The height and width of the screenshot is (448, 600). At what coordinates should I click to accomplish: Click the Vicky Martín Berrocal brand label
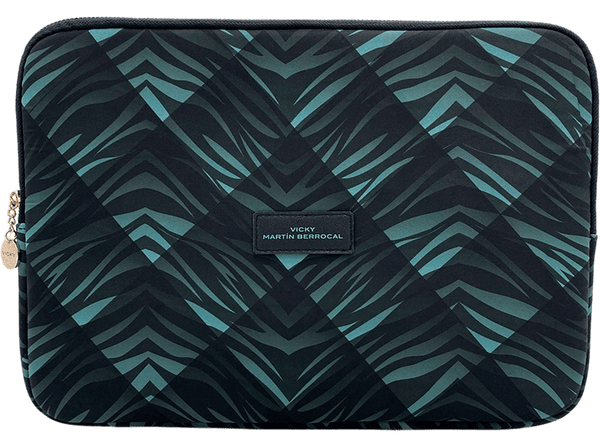click(x=303, y=233)
